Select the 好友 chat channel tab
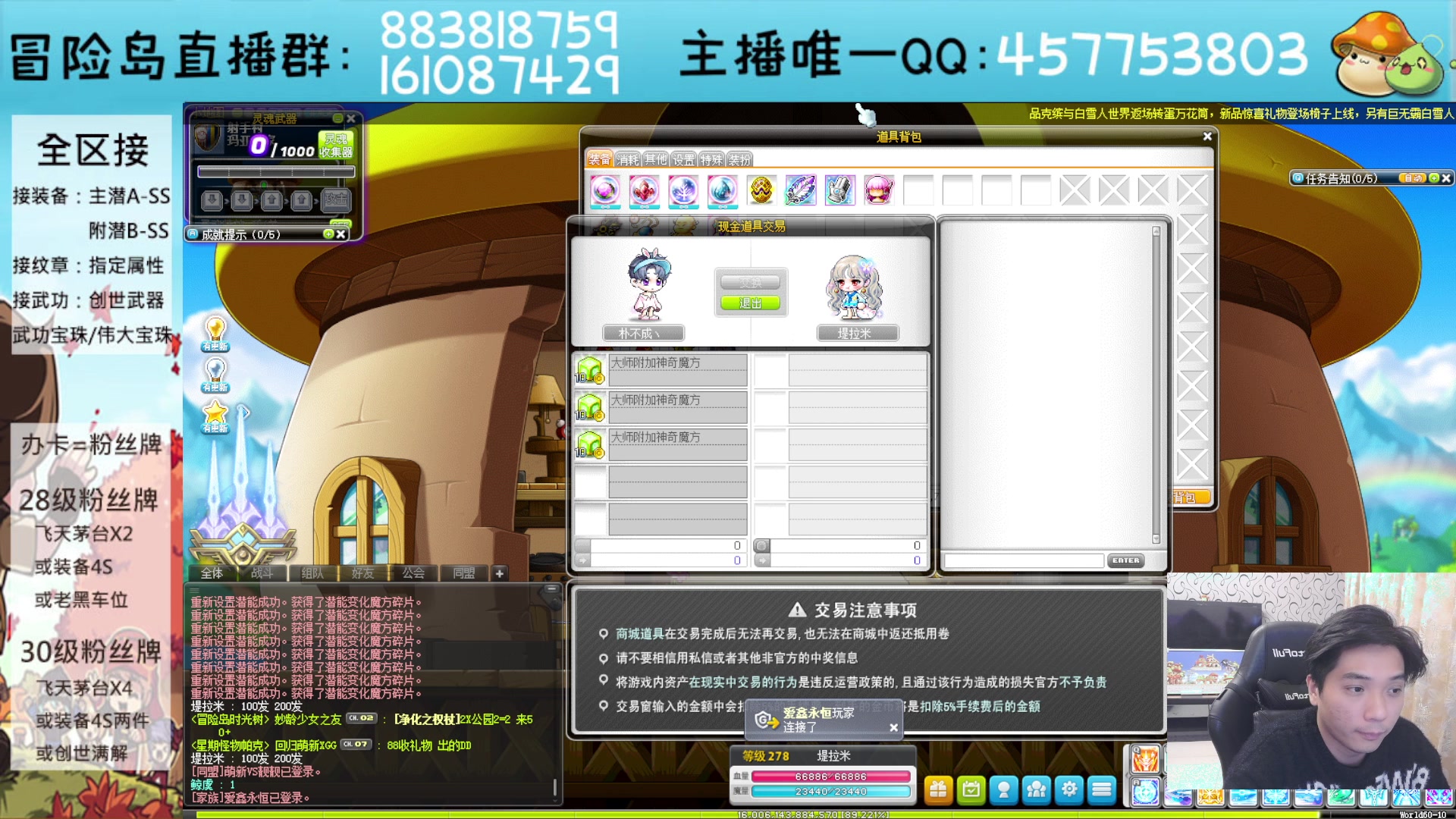Image resolution: width=1456 pixels, height=819 pixels. point(362,573)
